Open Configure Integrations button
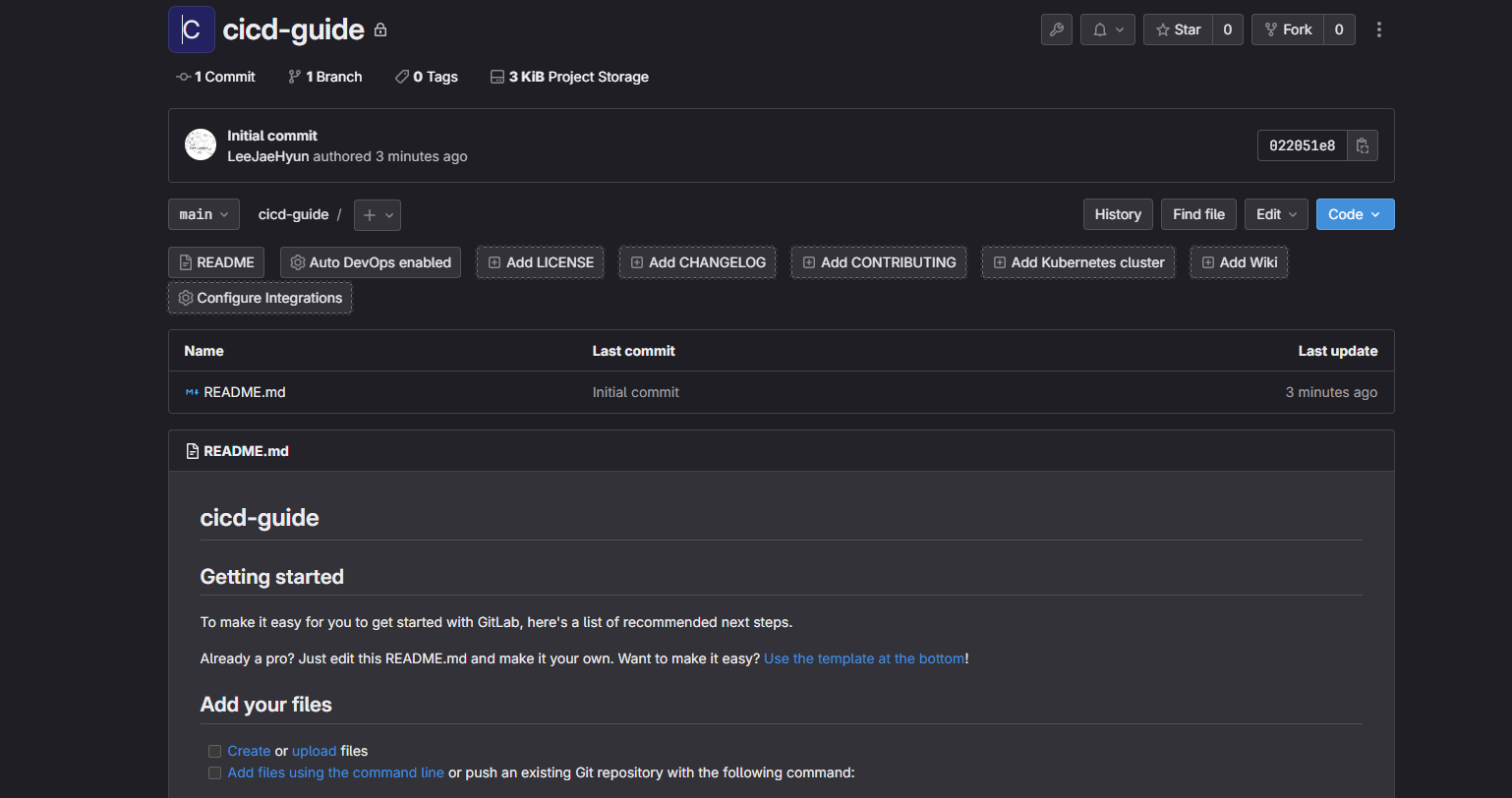The height and width of the screenshot is (798, 1512). (261, 298)
